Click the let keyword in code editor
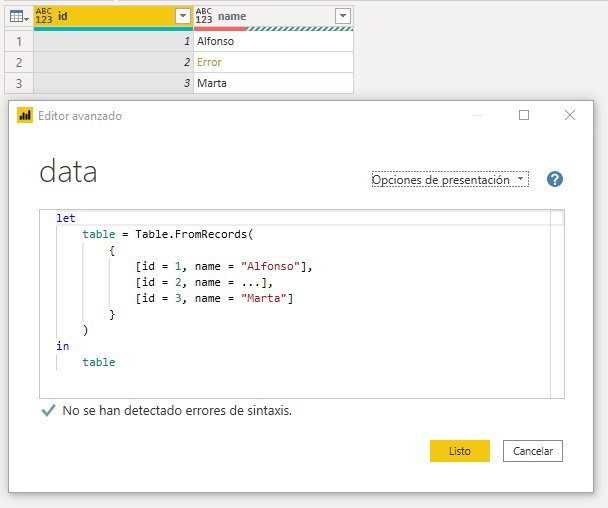The image size is (608, 508). (66, 218)
